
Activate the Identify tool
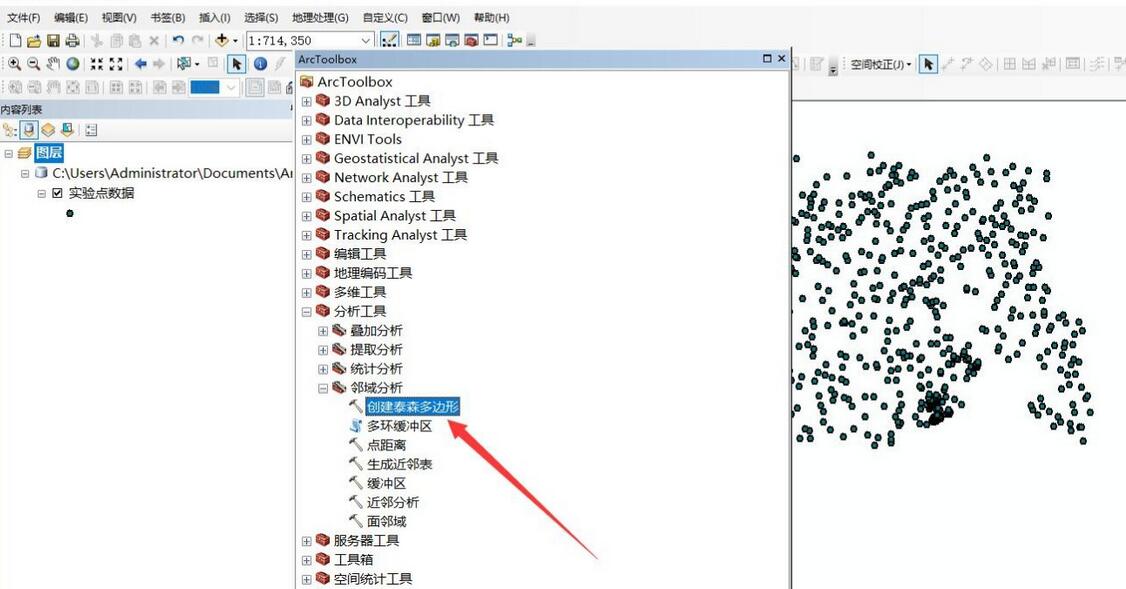pyautogui.click(x=260, y=64)
